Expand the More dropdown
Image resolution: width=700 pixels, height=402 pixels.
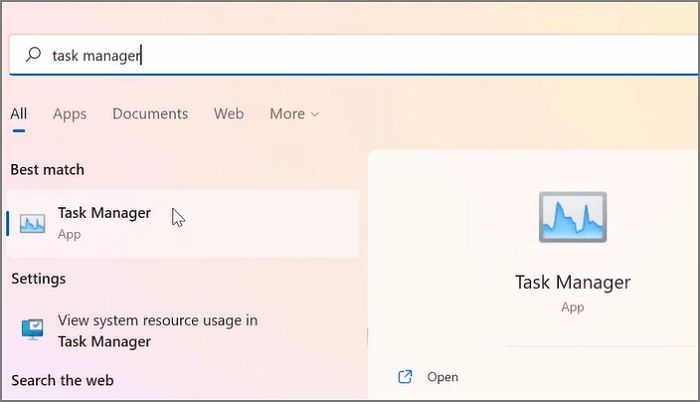(x=294, y=114)
